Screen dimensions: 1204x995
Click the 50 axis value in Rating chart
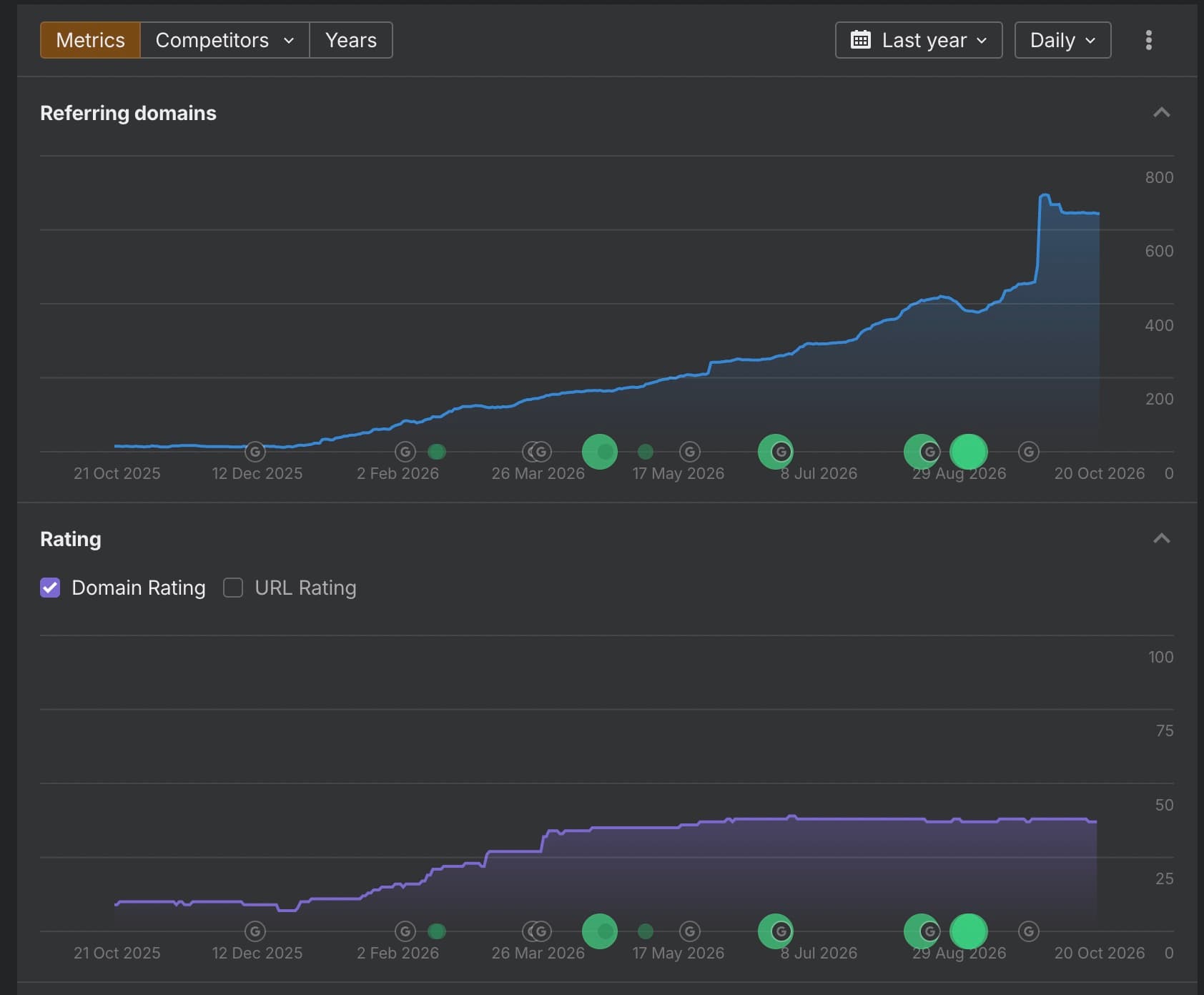1165,805
